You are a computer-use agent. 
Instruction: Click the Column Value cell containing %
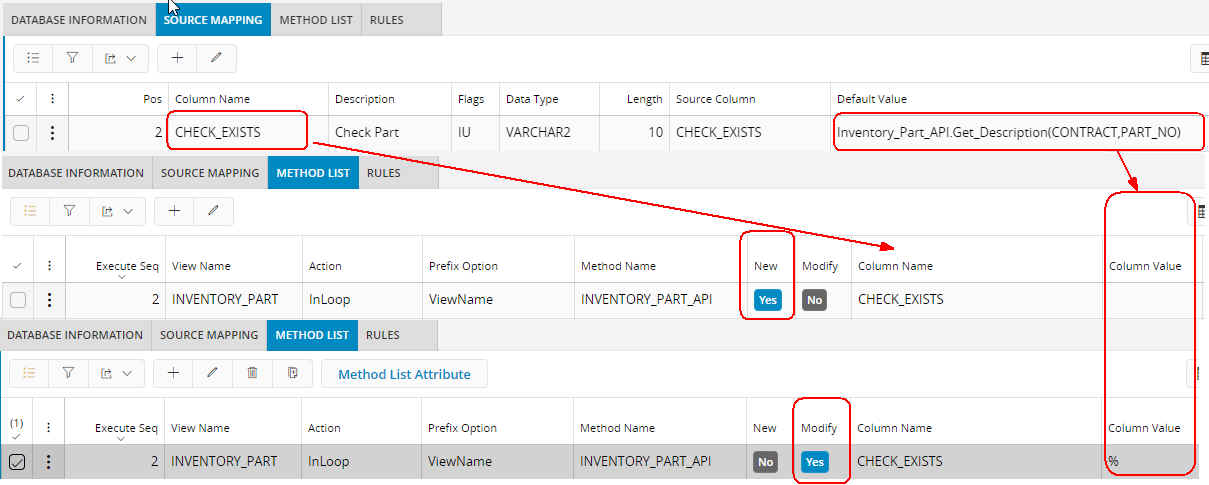point(1150,462)
